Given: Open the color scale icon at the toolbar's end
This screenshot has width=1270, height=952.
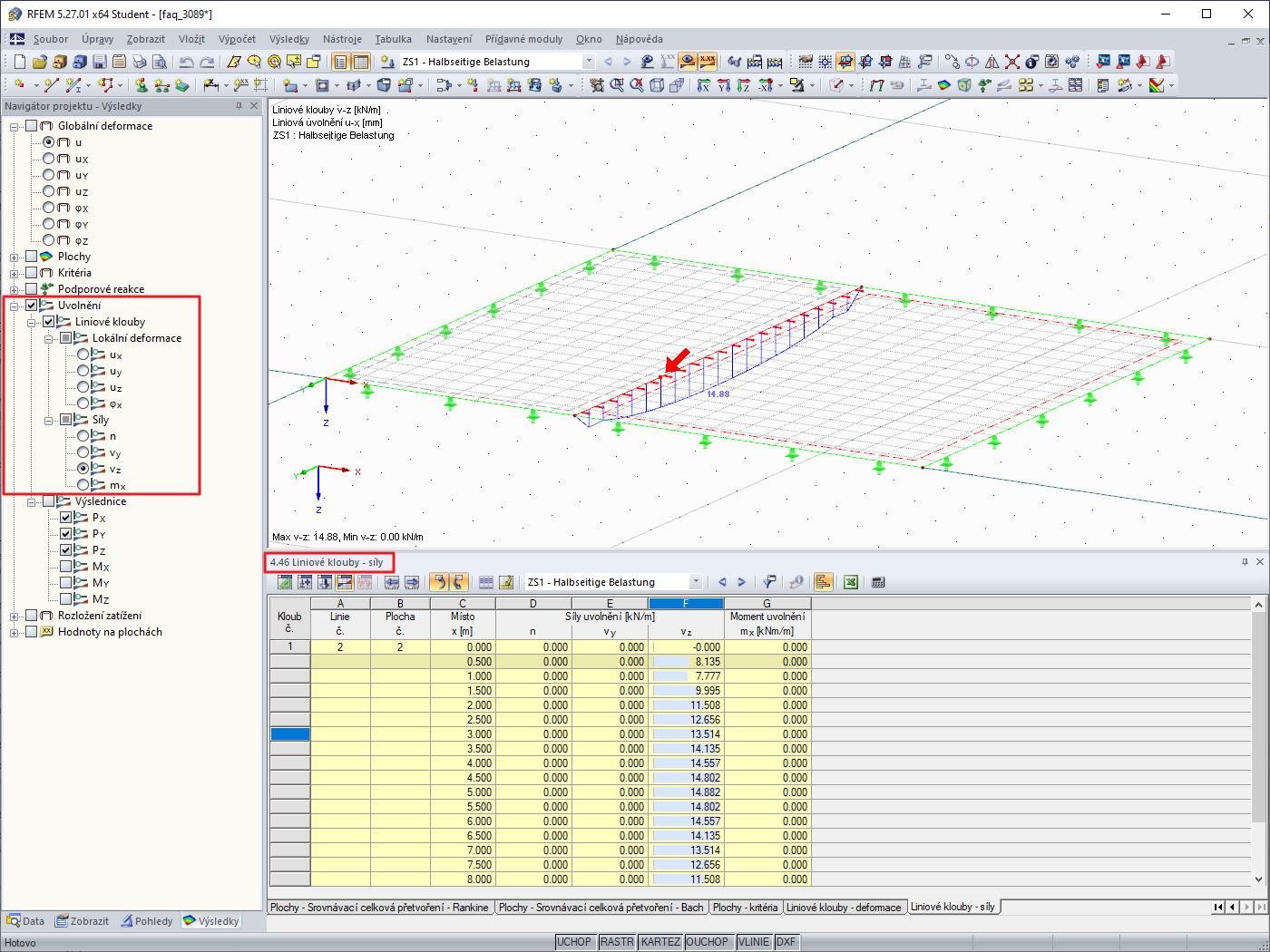Looking at the screenshot, I should (1157, 85).
